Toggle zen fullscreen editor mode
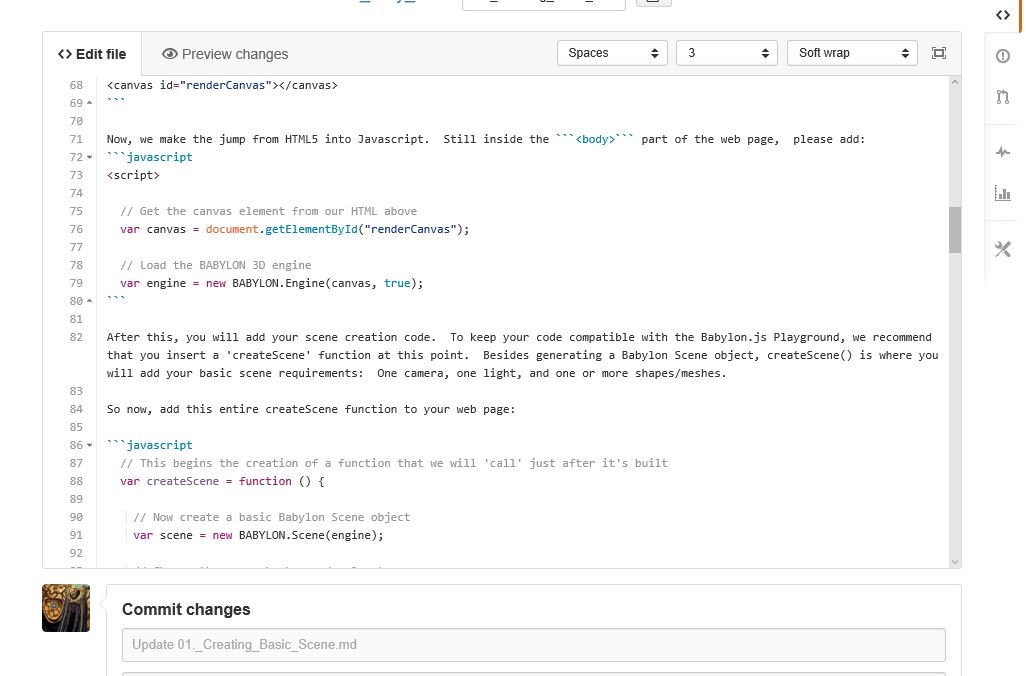Viewport: 1026px width, 676px height. pyautogui.click(x=938, y=53)
